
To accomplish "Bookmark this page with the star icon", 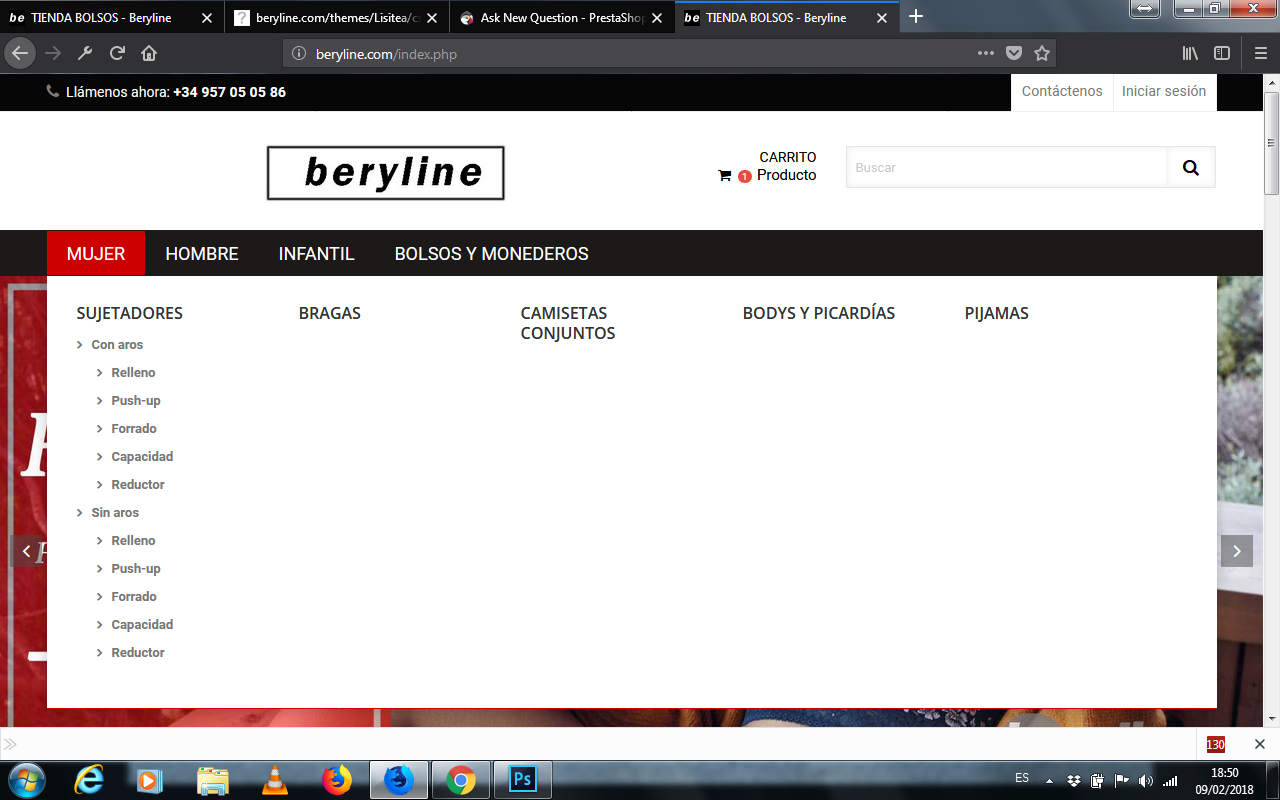I will 1042,53.
